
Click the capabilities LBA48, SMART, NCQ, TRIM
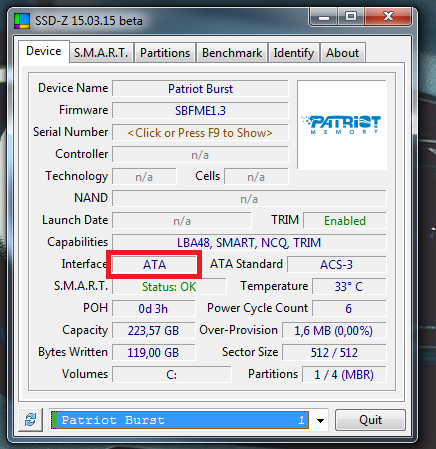coord(249,243)
